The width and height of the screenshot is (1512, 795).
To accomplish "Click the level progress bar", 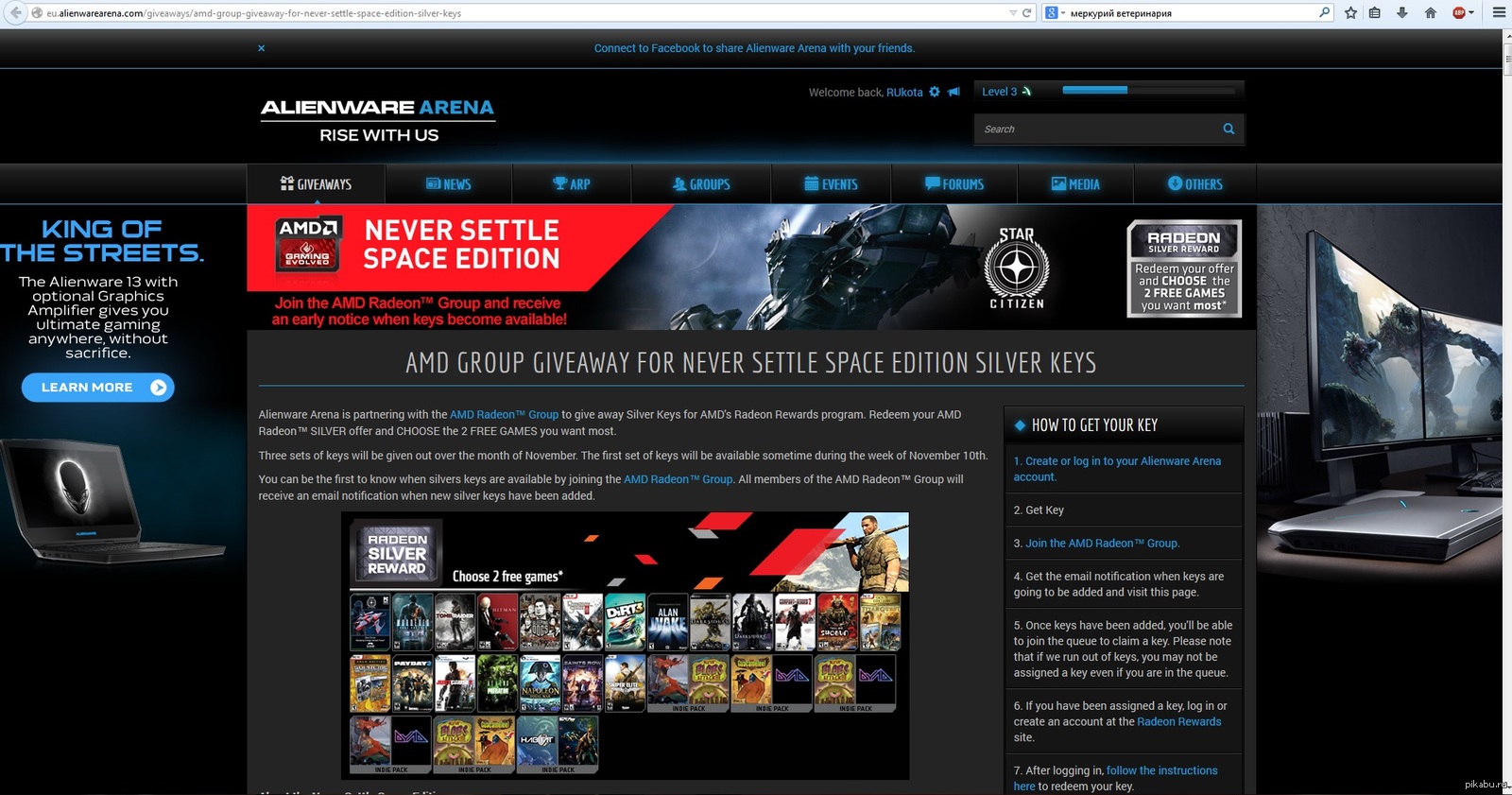I will [x=1148, y=91].
